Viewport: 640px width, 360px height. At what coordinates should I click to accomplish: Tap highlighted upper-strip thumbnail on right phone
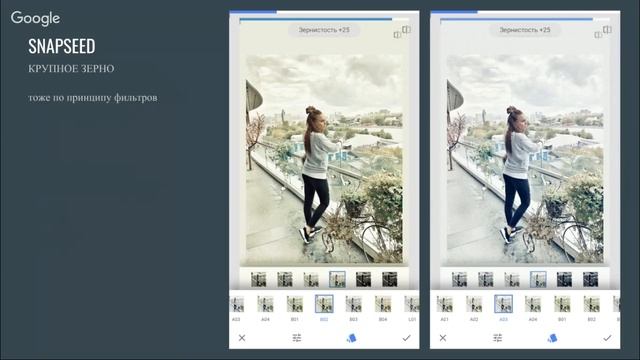pyautogui.click(x=538, y=279)
